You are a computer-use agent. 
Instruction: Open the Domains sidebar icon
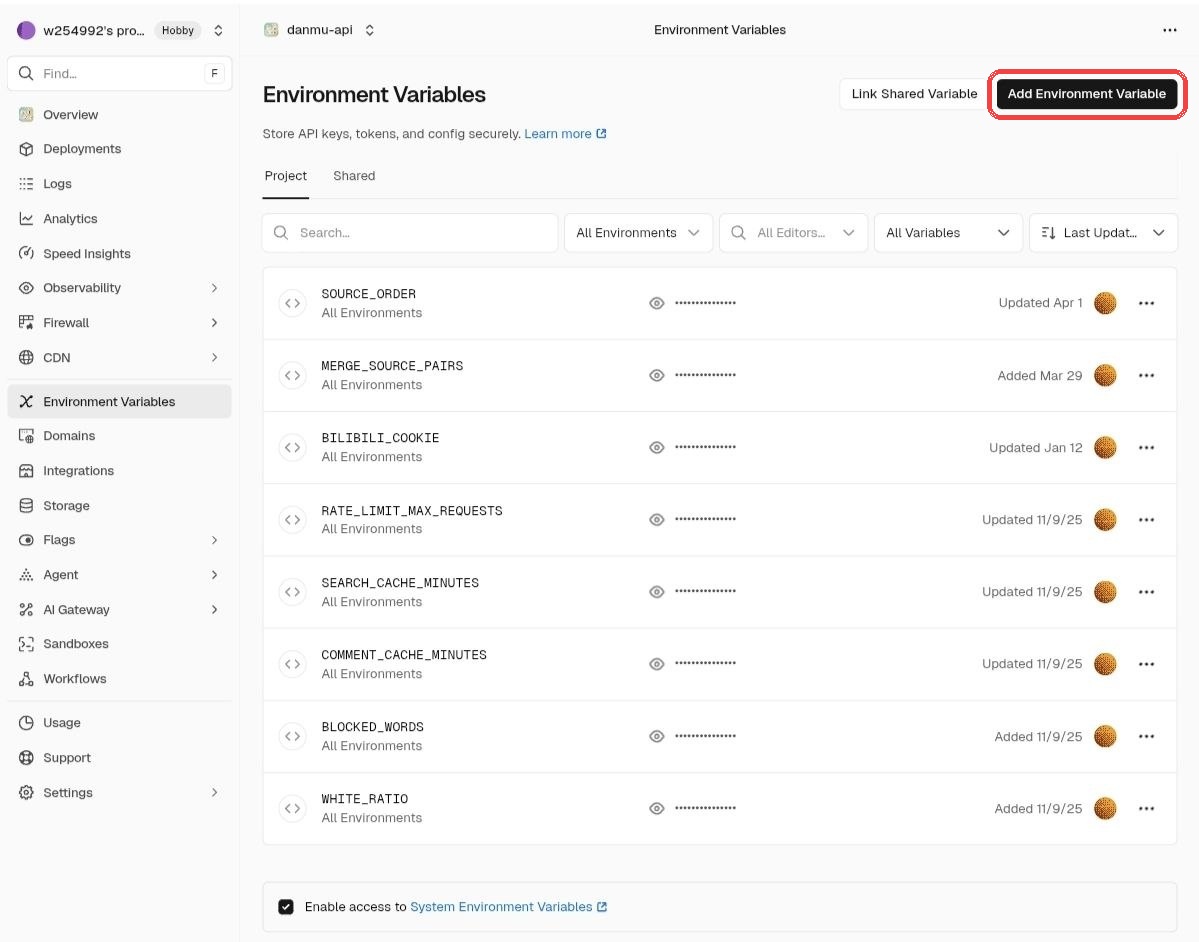pyautogui.click(x=26, y=436)
